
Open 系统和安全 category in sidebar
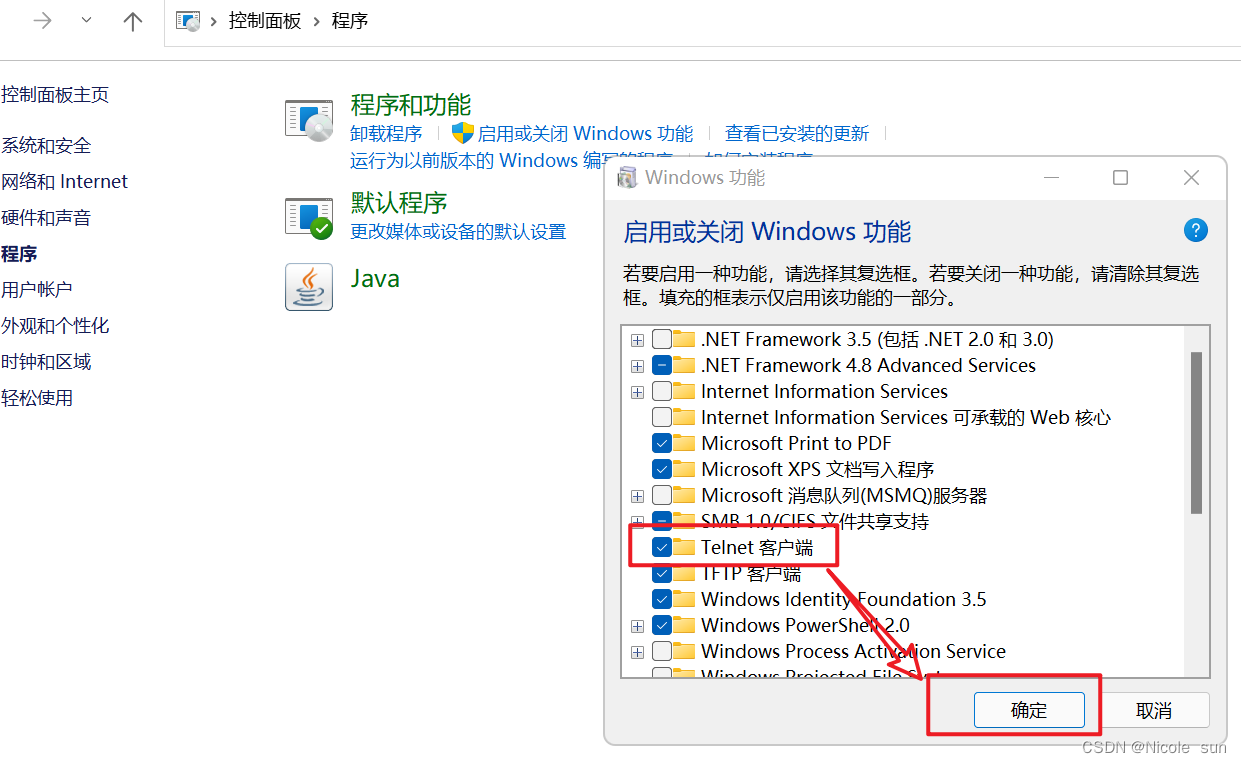tap(46, 146)
